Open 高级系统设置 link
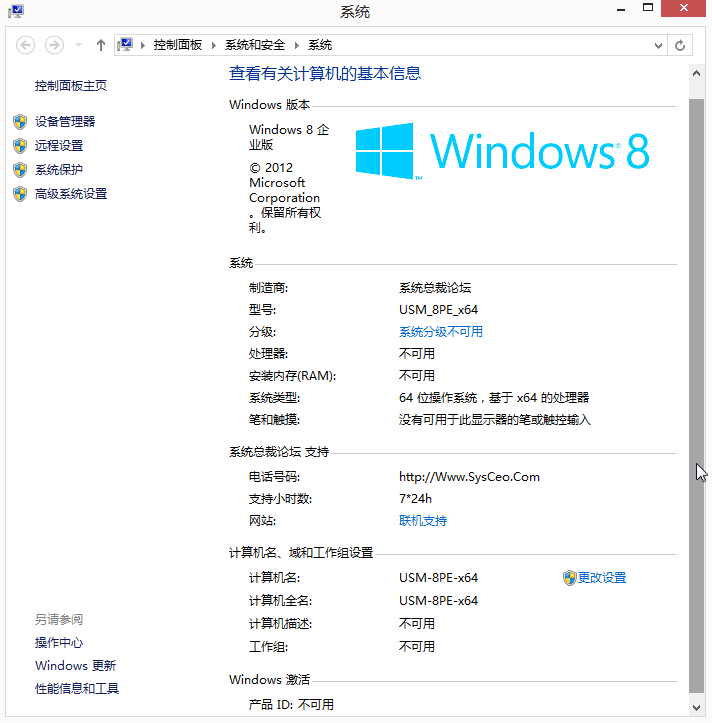Viewport: 712px width, 723px height. [71, 193]
